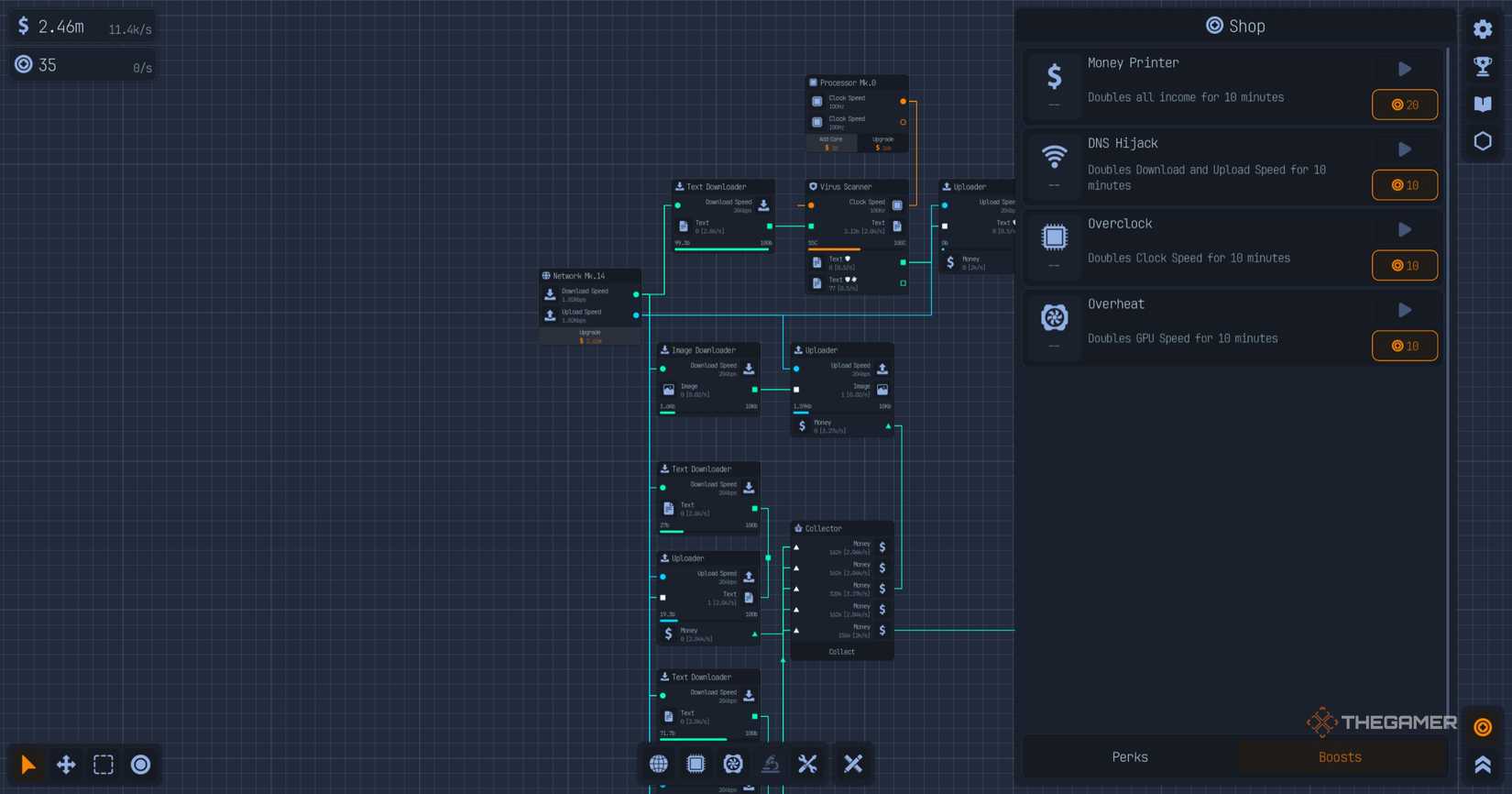This screenshot has height=794, width=1512.
Task: Activate the Money Printer boost play button
Action: 1404,69
